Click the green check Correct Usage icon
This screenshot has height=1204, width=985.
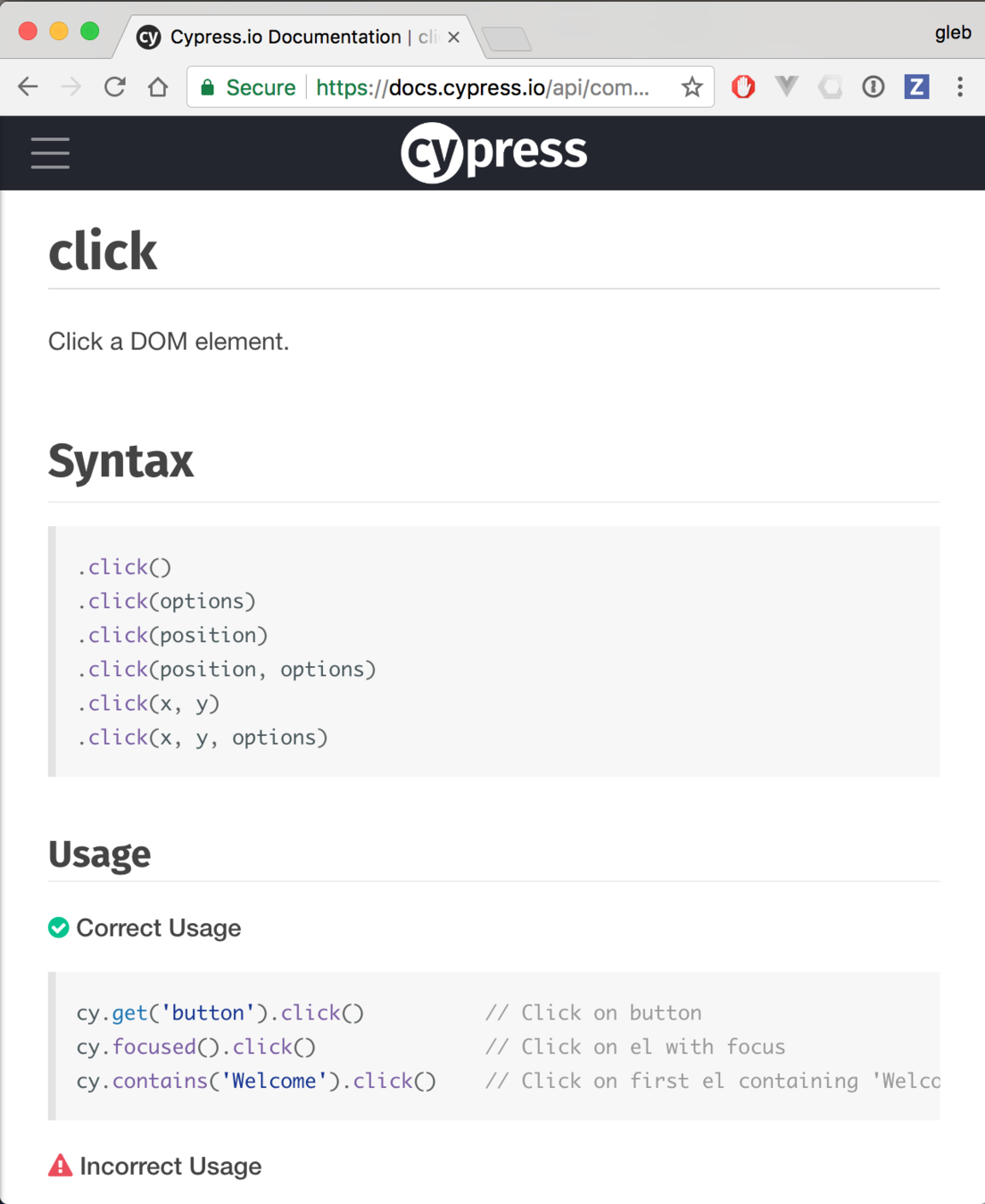(59, 928)
